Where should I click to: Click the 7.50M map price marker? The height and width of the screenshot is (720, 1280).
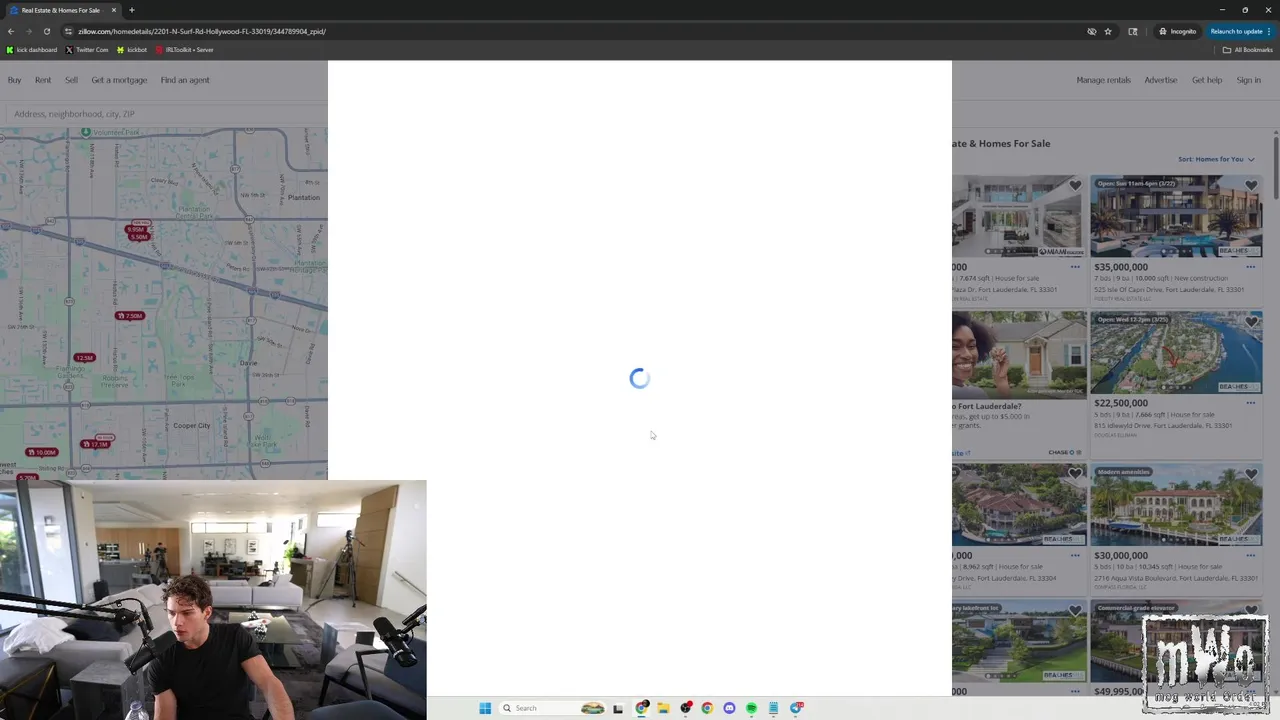coord(130,316)
